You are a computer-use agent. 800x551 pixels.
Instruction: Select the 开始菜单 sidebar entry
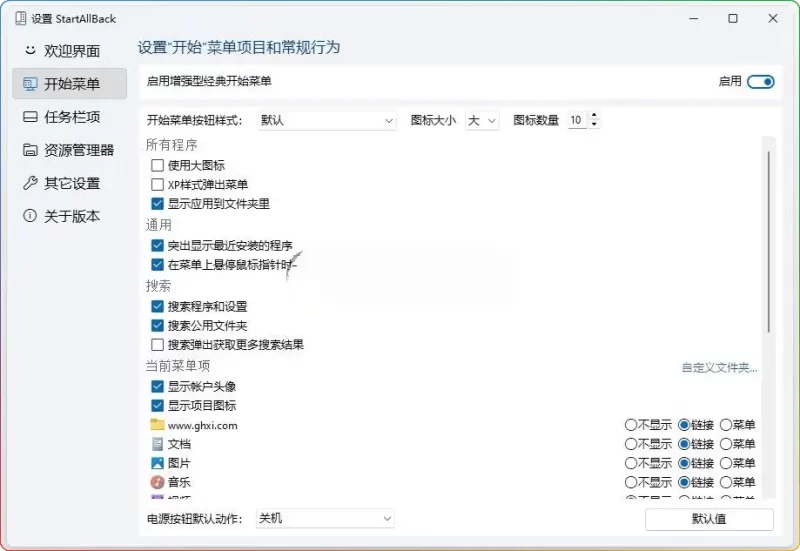point(69,84)
